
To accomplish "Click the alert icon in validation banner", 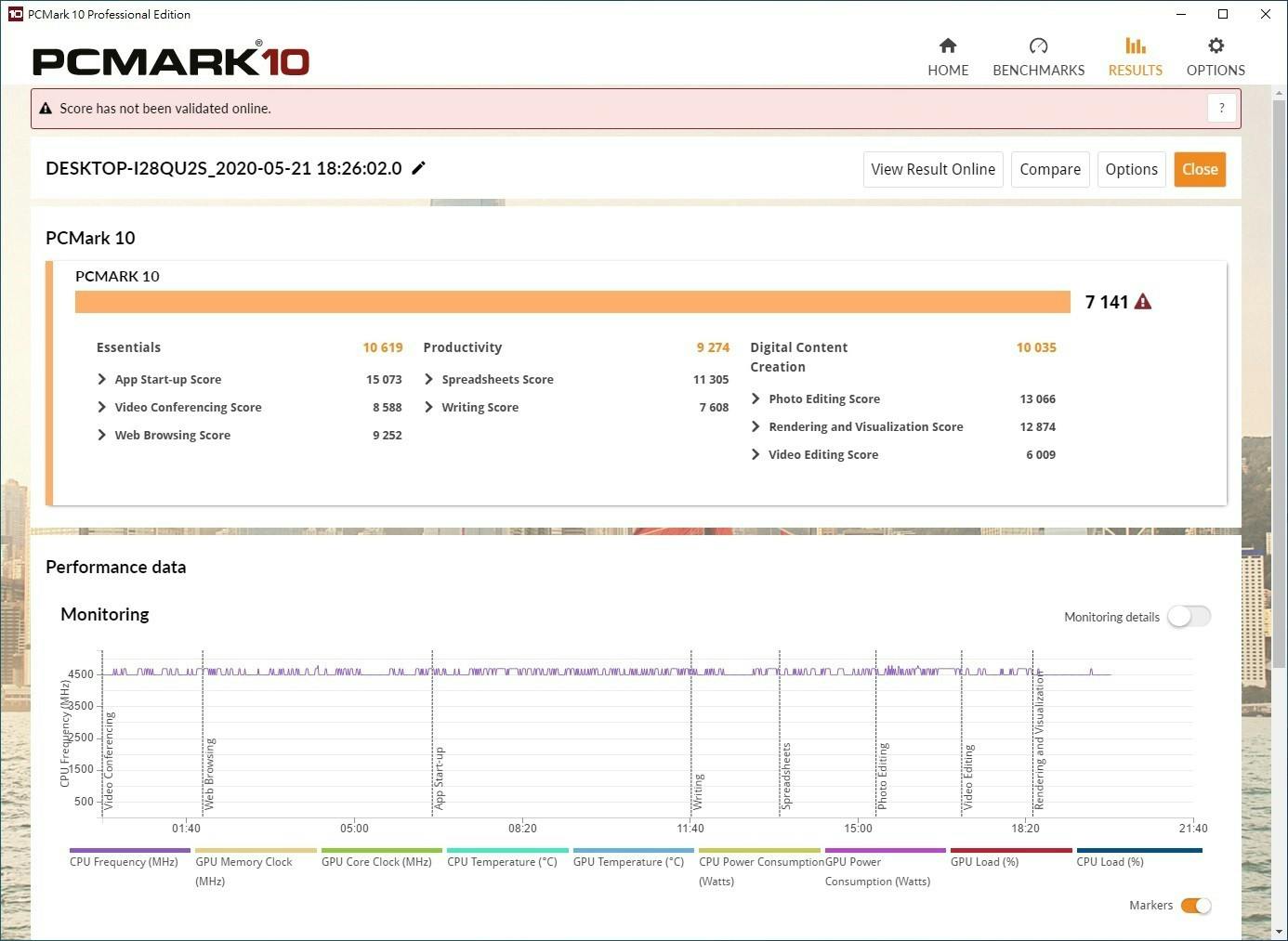I will point(46,109).
